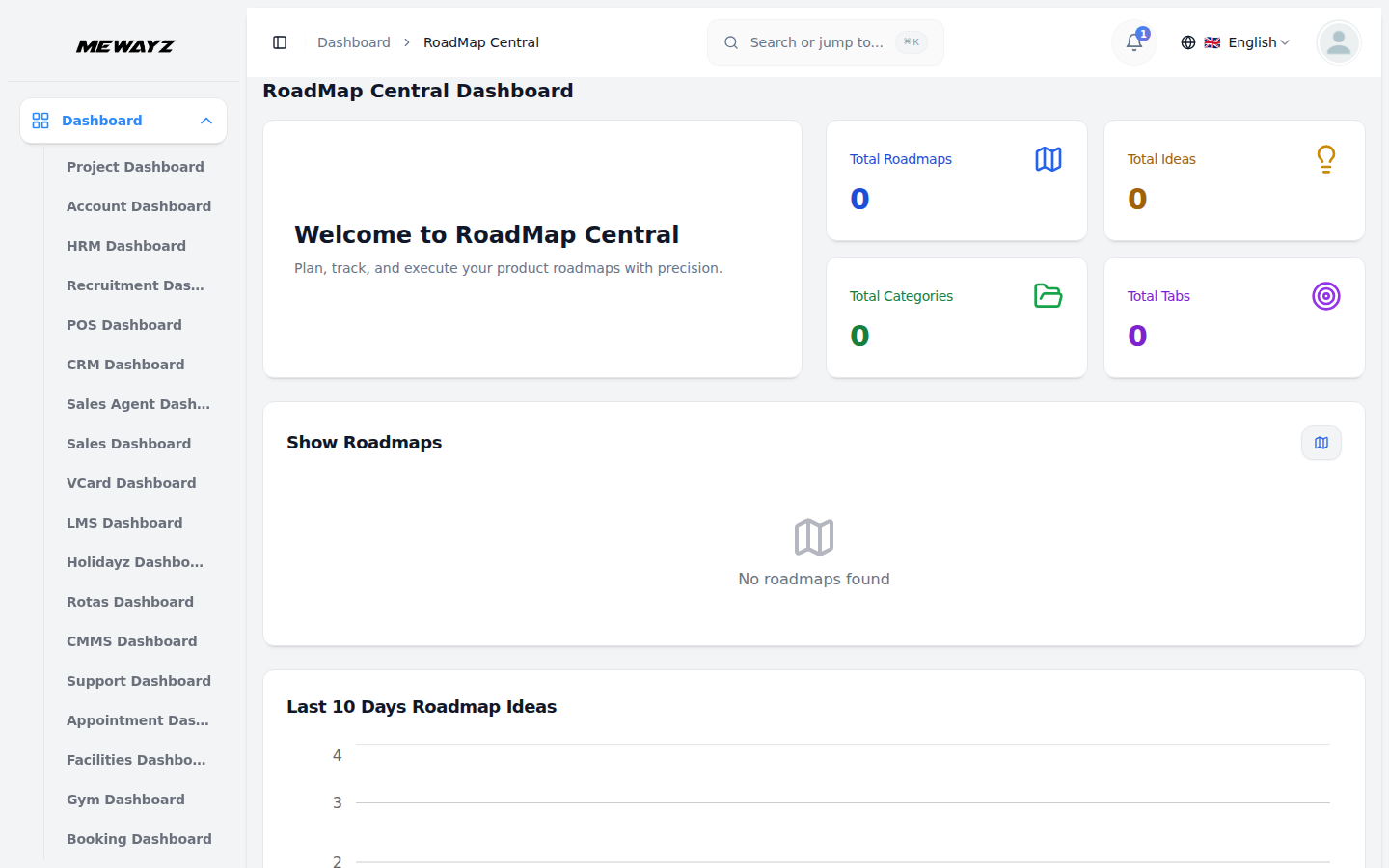Click the Total Categories folder icon
Screen dimensions: 1389x868
1049,296
